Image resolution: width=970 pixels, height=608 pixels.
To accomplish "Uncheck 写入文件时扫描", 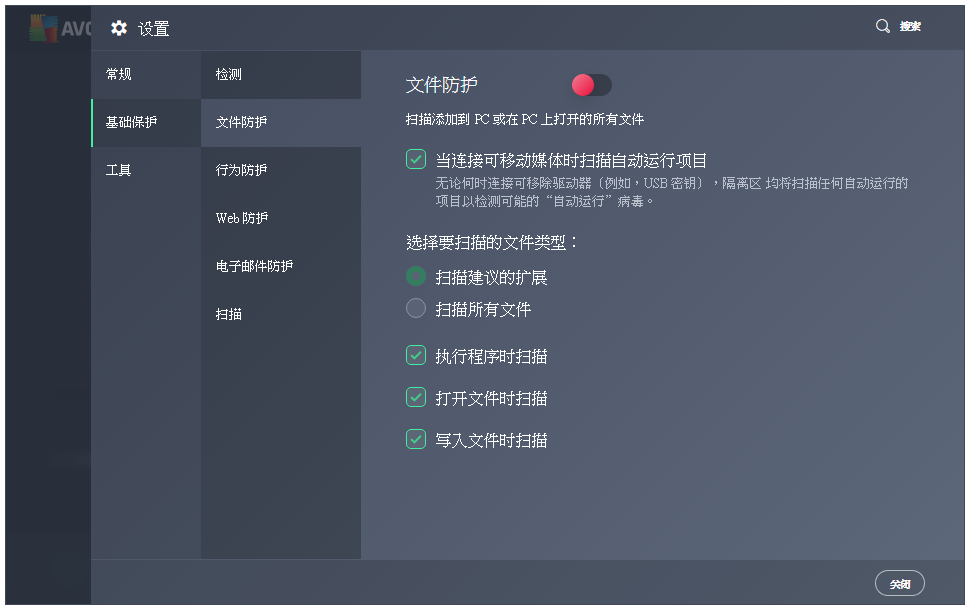I will [x=415, y=439].
